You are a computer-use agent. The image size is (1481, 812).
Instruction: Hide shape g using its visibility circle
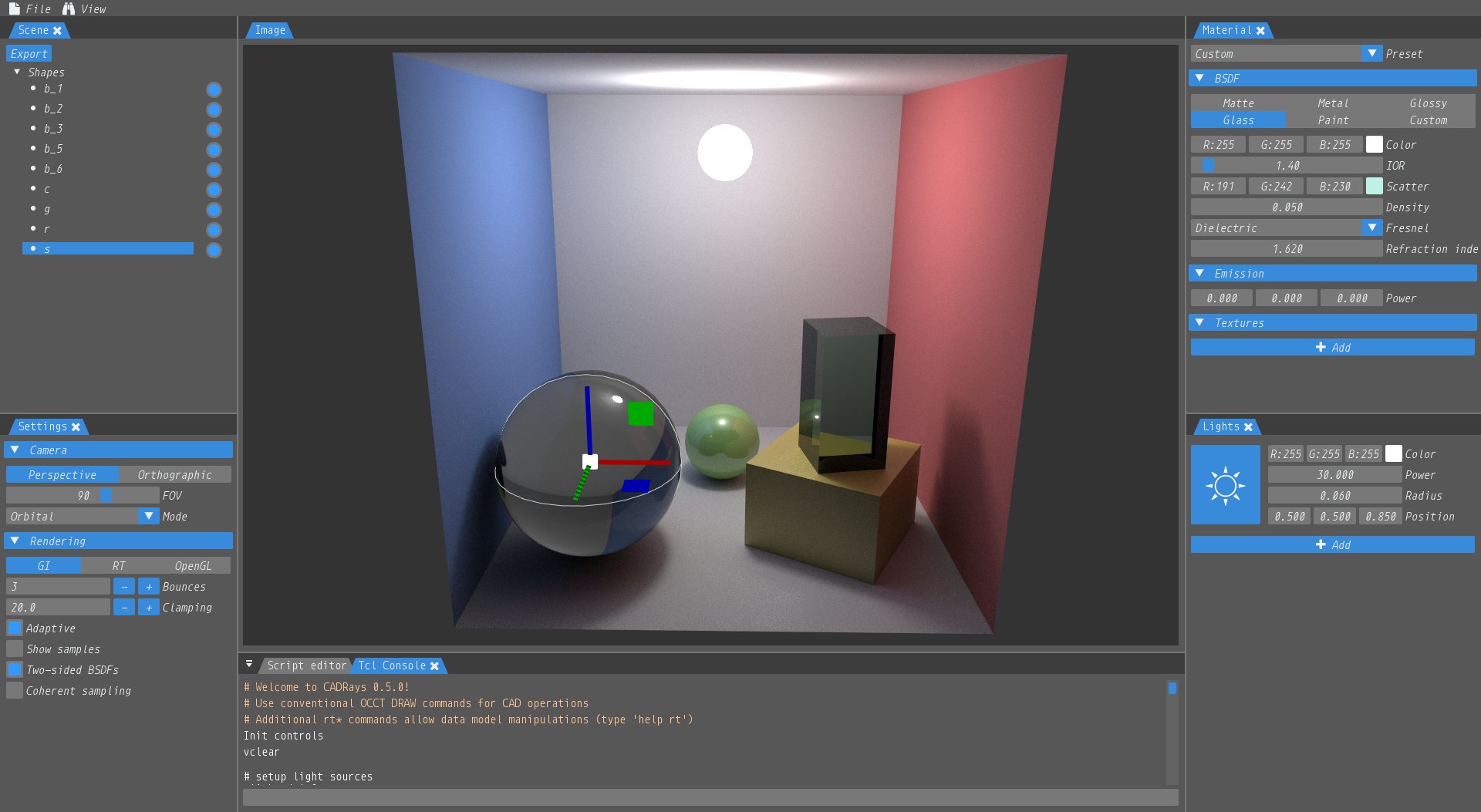pyautogui.click(x=214, y=211)
